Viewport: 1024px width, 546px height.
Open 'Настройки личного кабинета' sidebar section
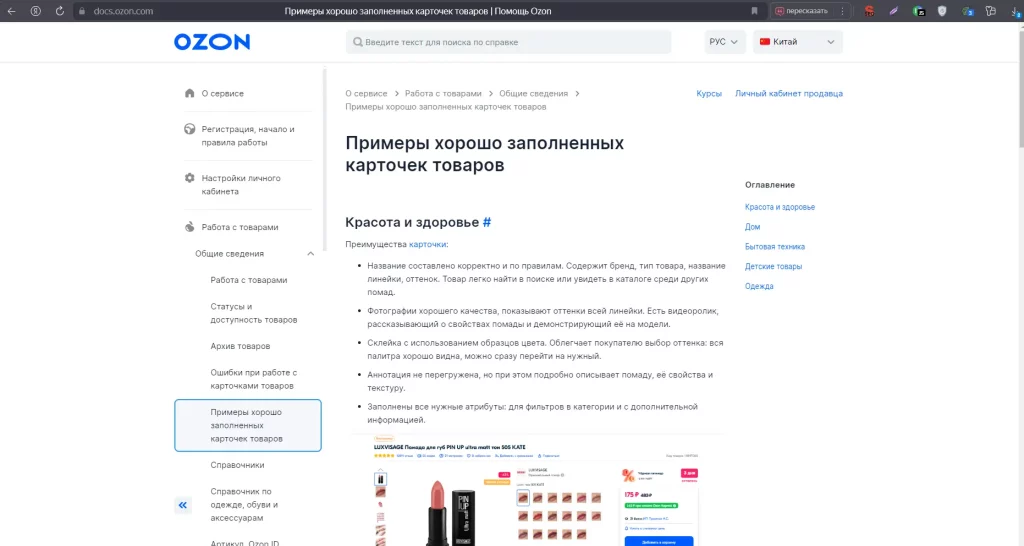pos(240,185)
